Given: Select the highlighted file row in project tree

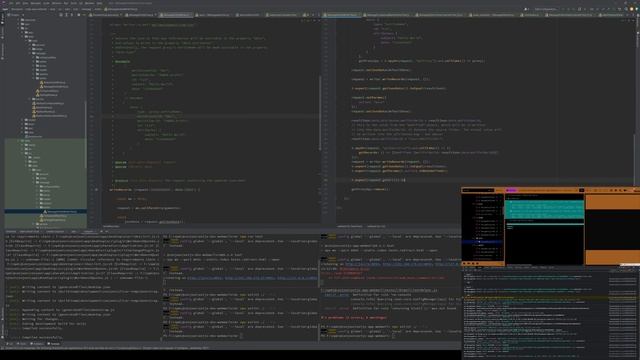Looking at the screenshot, I should (45, 211).
